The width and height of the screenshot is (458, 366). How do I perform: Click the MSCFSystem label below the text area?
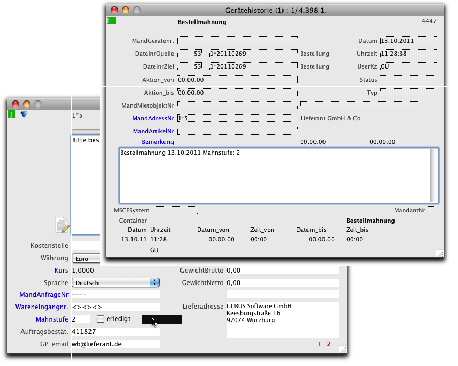click(x=131, y=210)
